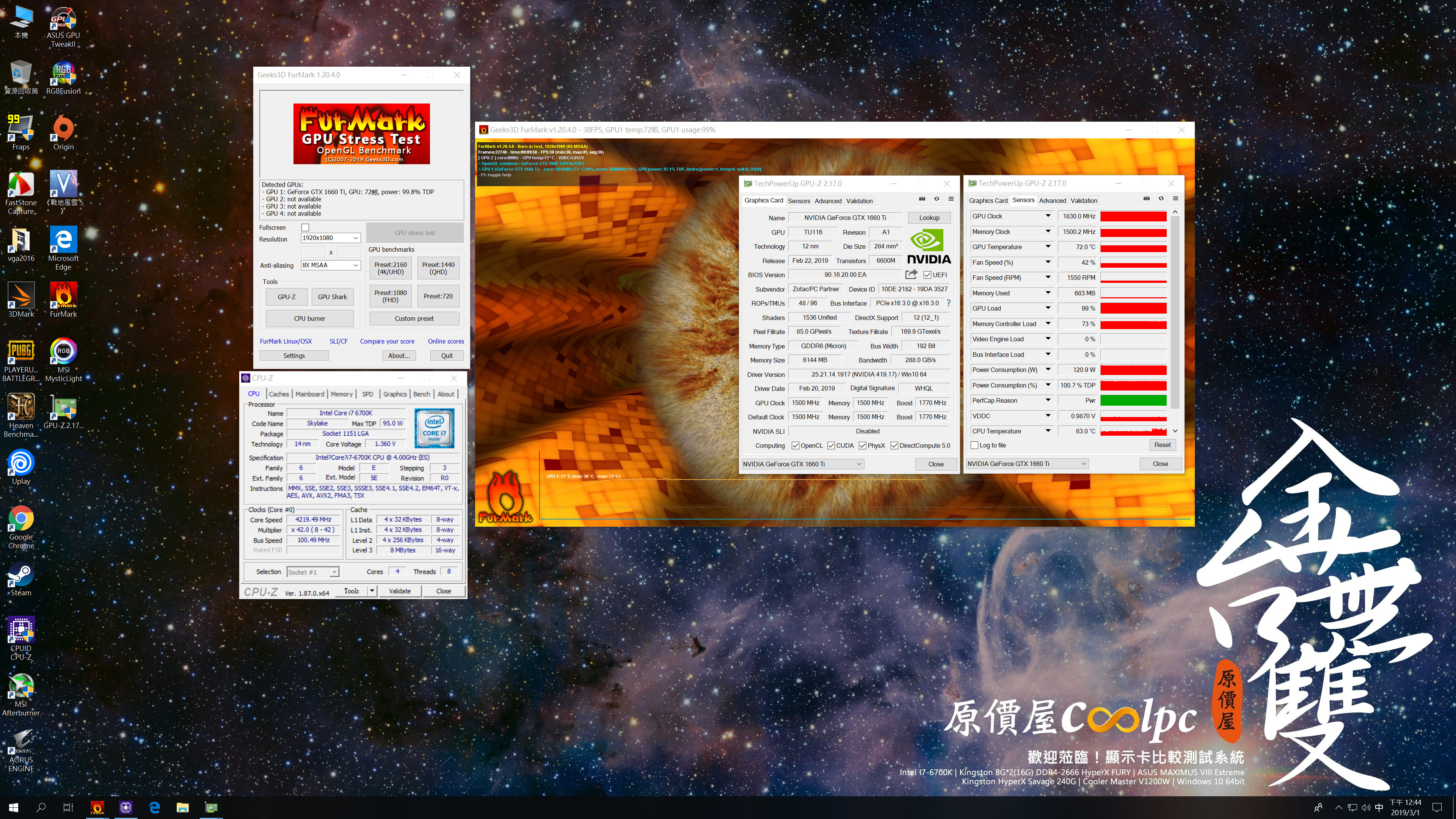Launch Google Chrome from desktop

pos(21,527)
